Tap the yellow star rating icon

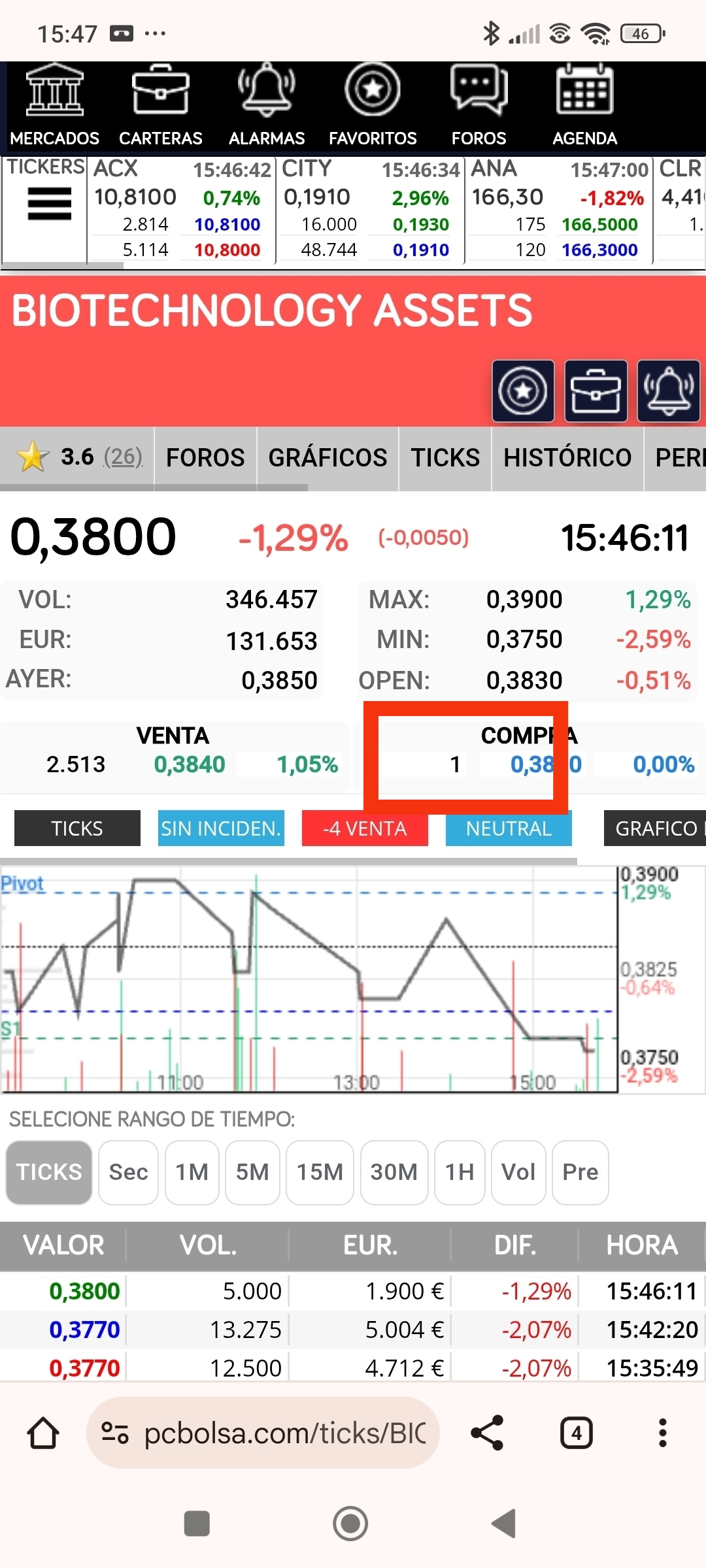click(32, 456)
